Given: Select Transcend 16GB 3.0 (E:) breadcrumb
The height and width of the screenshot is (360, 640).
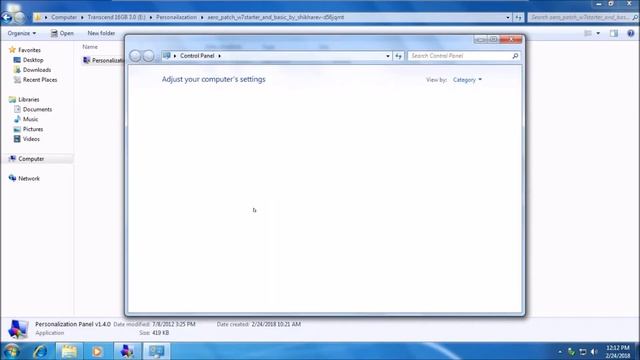Looking at the screenshot, I should pos(116,17).
